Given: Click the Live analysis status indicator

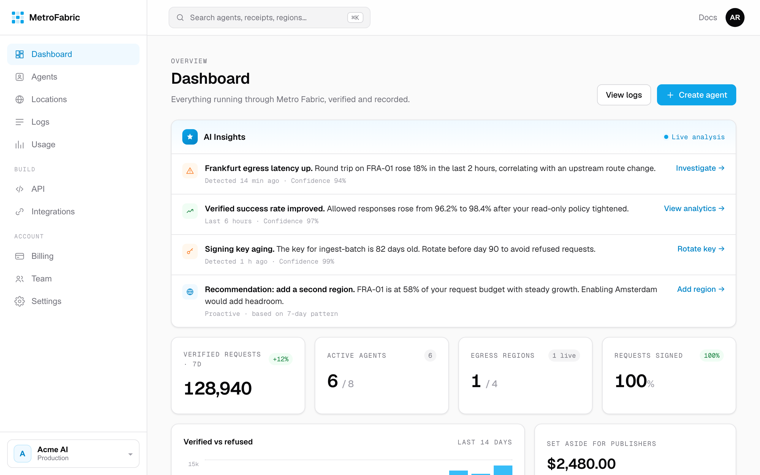Looking at the screenshot, I should 694,137.
